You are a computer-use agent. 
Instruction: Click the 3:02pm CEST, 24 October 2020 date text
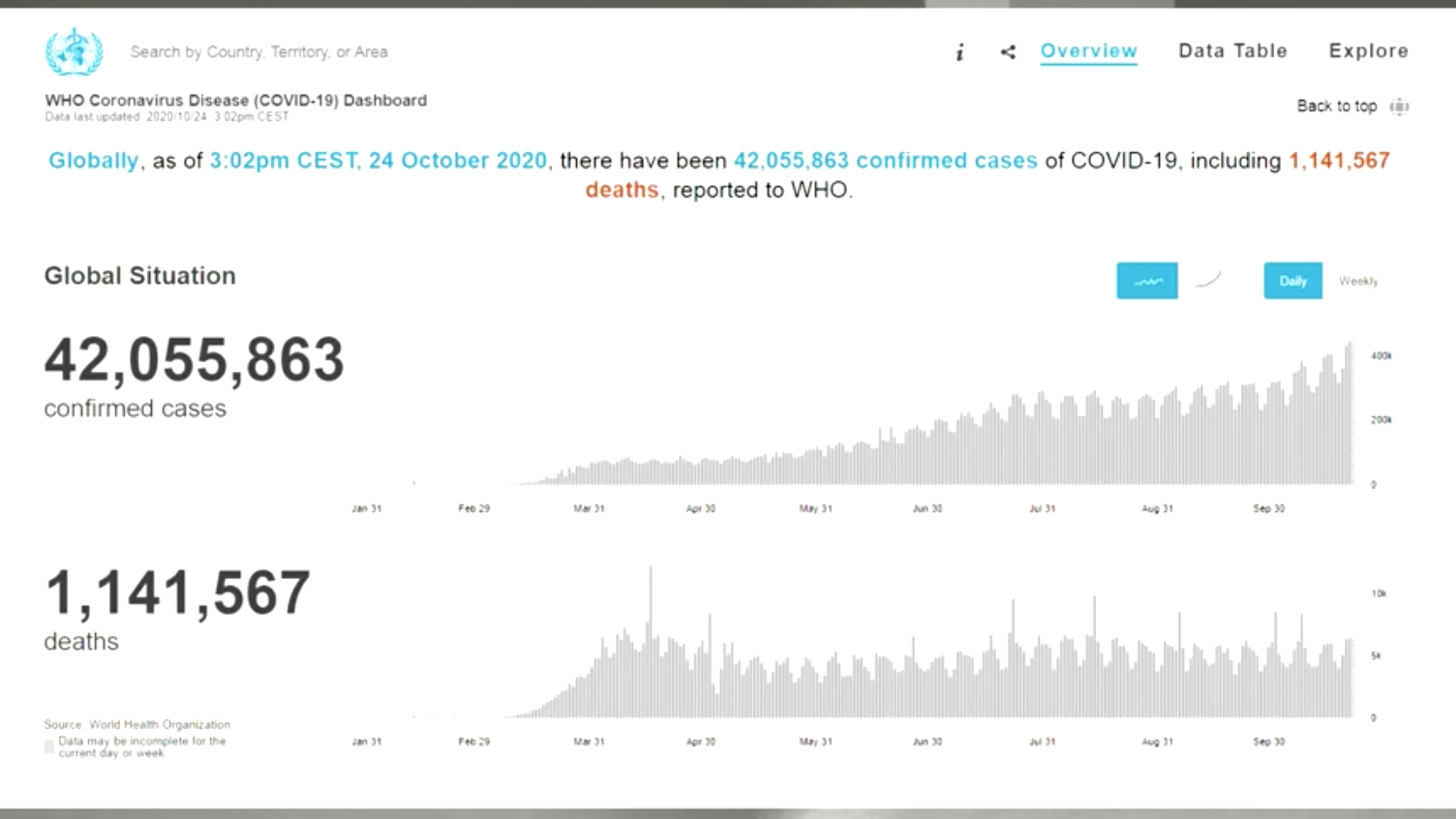[379, 161]
